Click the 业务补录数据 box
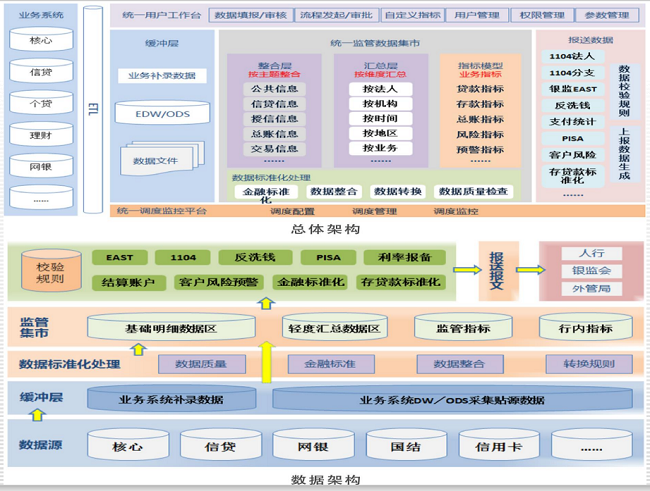 162,76
